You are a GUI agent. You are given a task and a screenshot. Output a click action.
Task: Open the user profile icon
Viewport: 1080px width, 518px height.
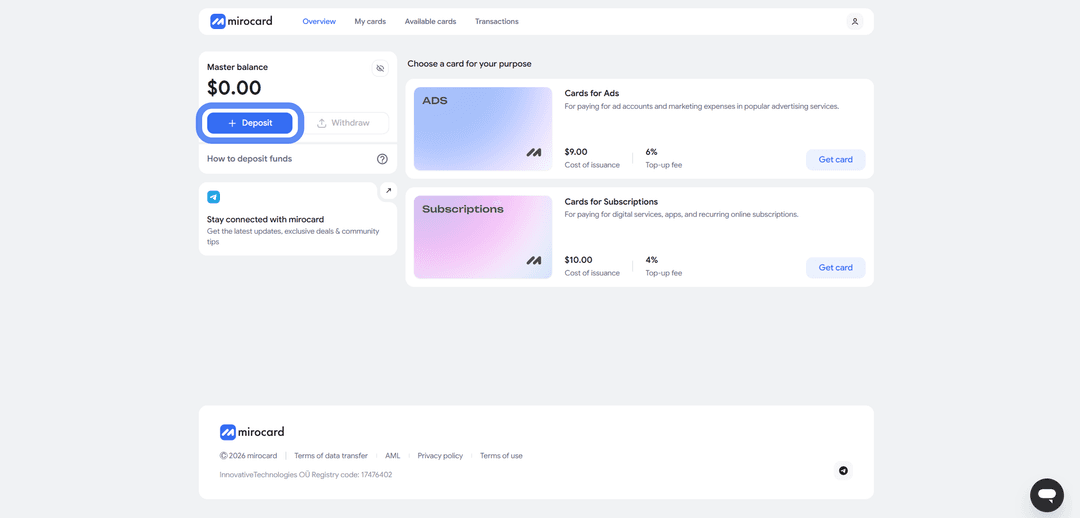[854, 21]
